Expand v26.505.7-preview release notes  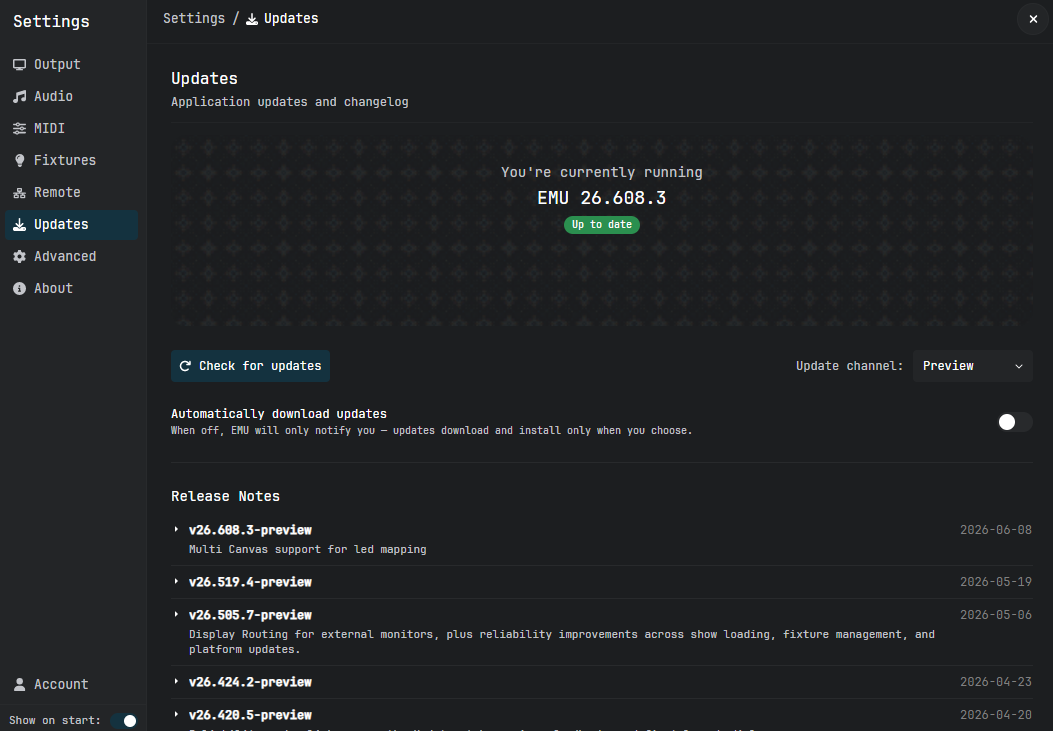tap(177, 614)
